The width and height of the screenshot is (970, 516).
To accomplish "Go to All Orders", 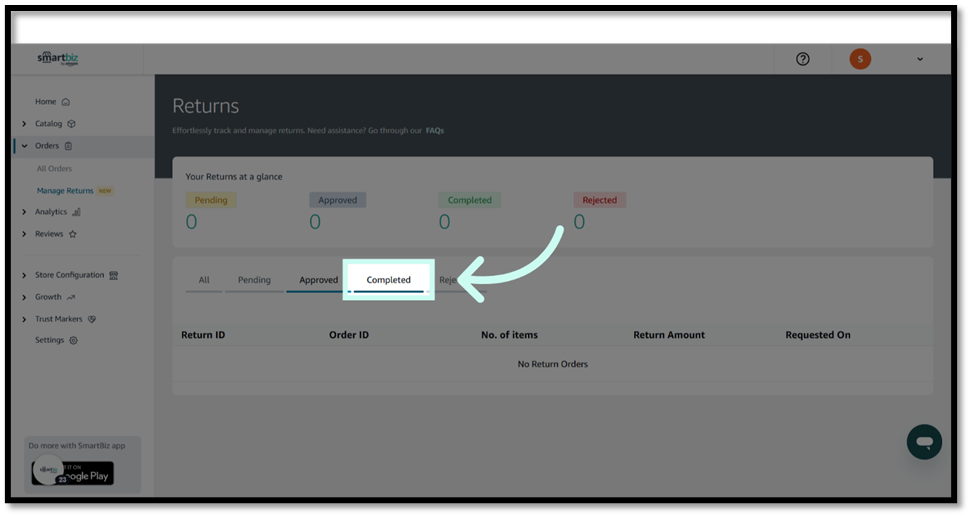I will (54, 169).
